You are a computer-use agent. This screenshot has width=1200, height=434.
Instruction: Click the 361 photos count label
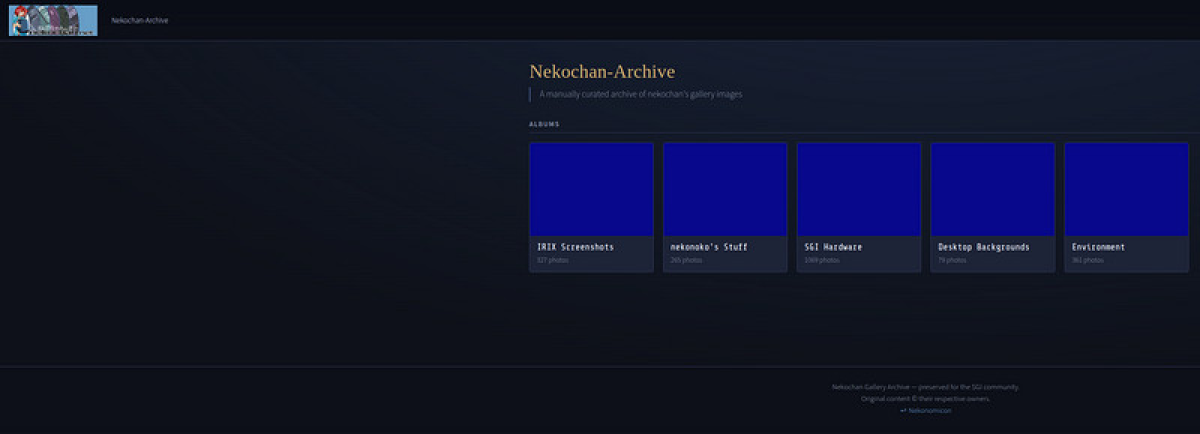1087,260
